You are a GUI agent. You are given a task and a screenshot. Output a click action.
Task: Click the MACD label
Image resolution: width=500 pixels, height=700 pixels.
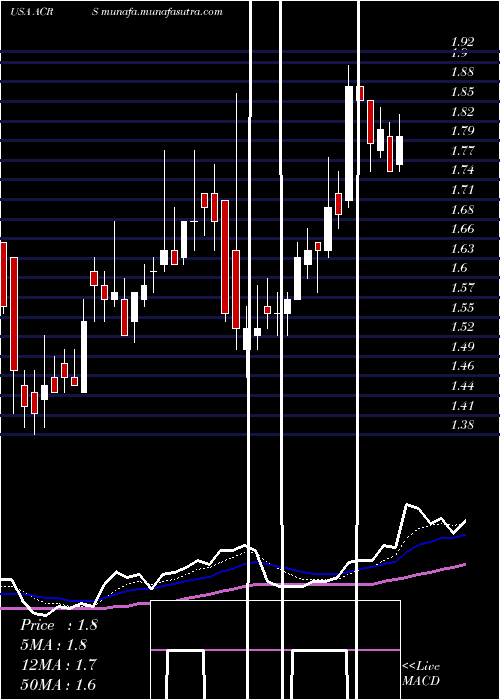coord(421,681)
